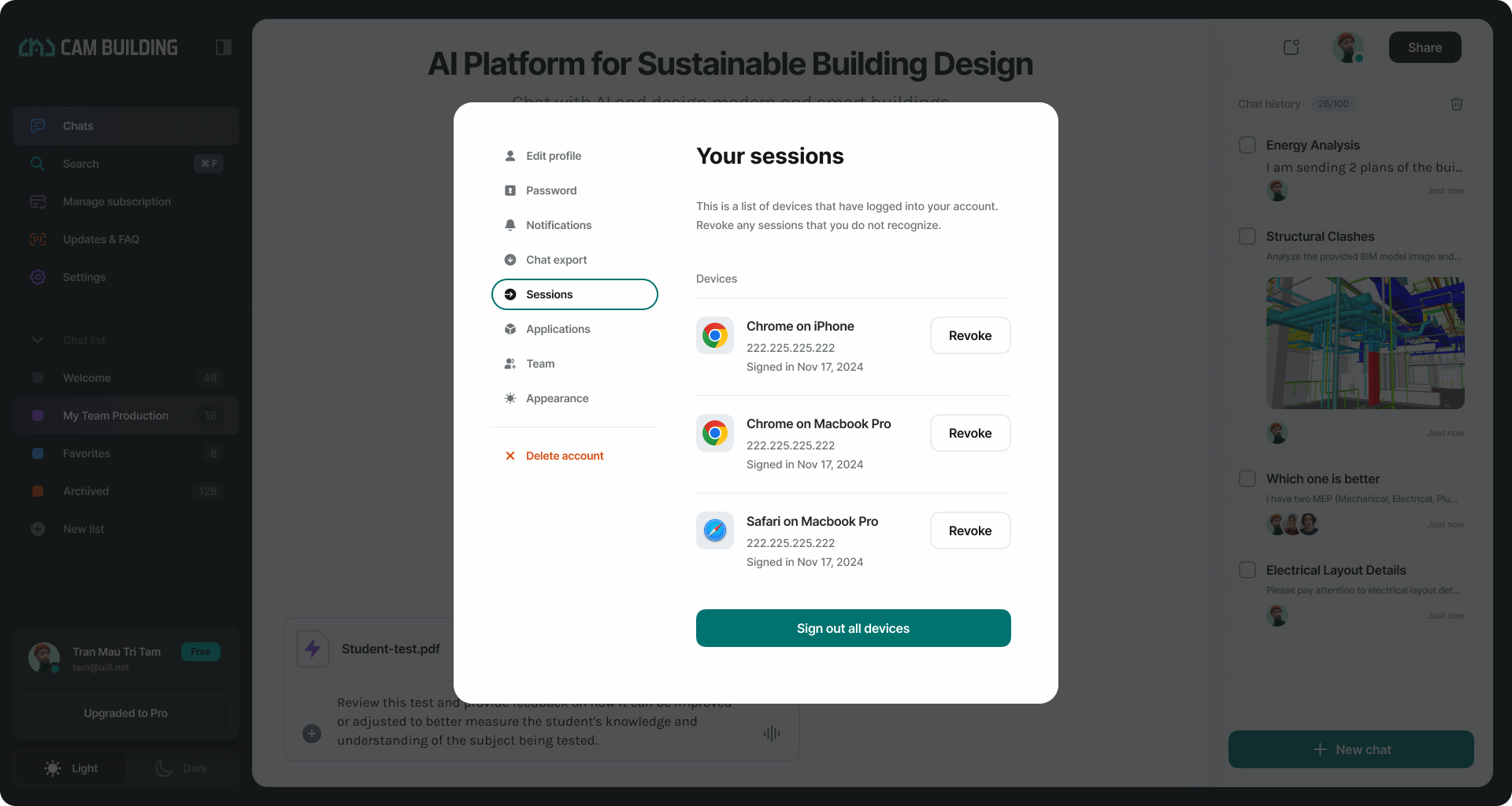Viewport: 1512px width, 806px height.
Task: Click the voice waveform icon in message box
Action: (771, 734)
